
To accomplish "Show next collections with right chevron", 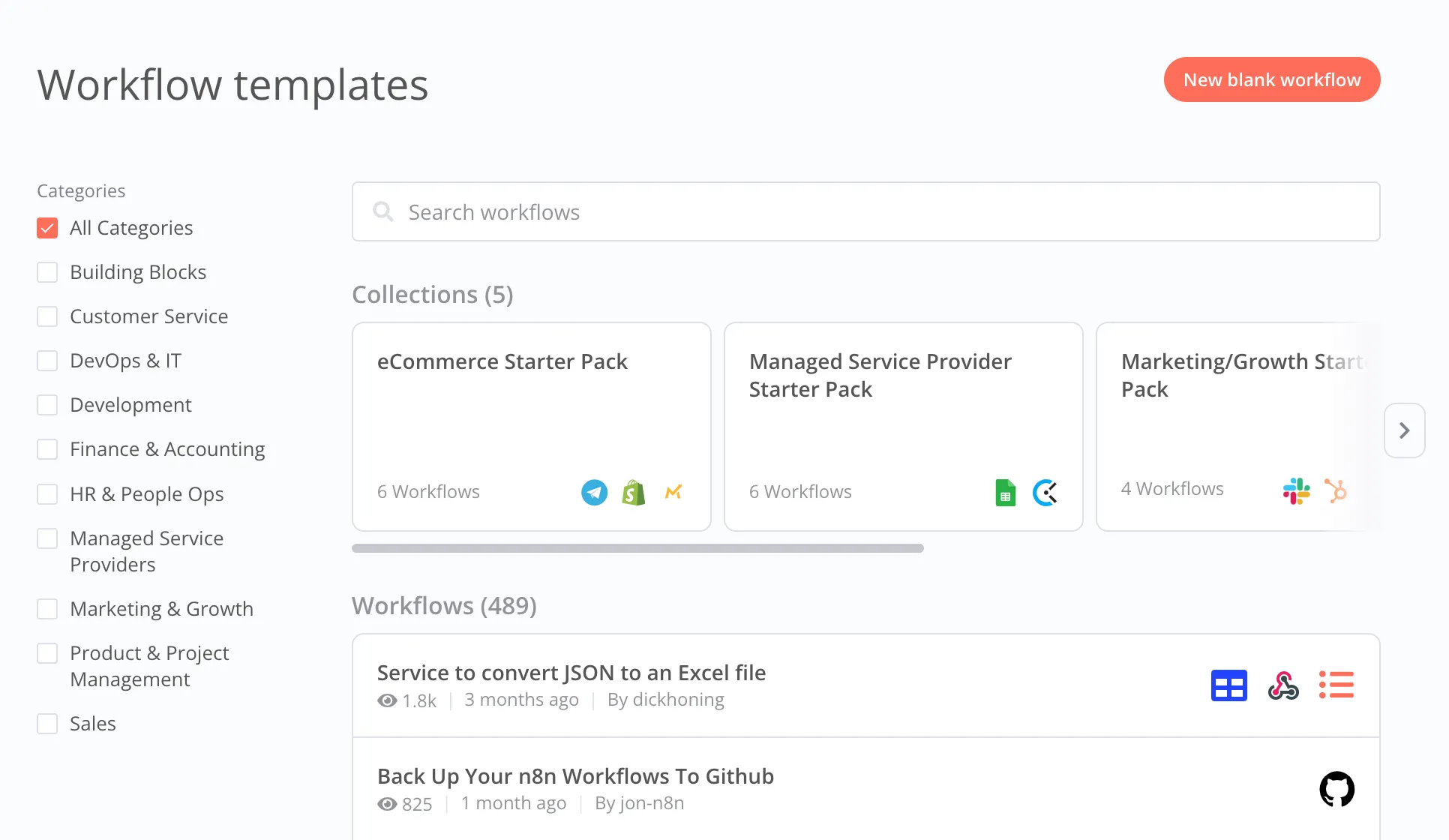I will [1404, 430].
